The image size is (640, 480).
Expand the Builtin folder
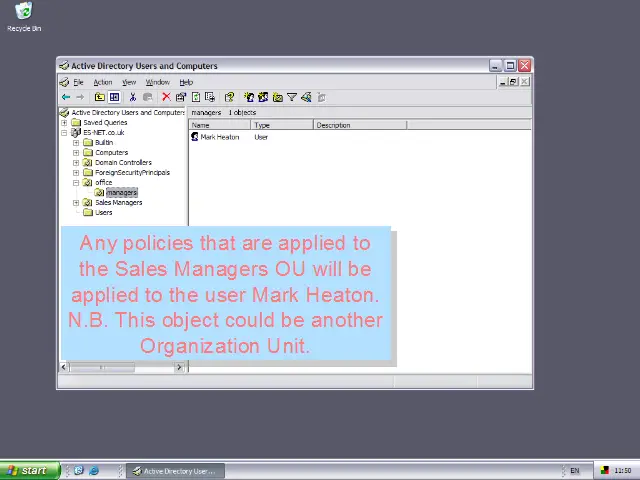[x=76, y=142]
